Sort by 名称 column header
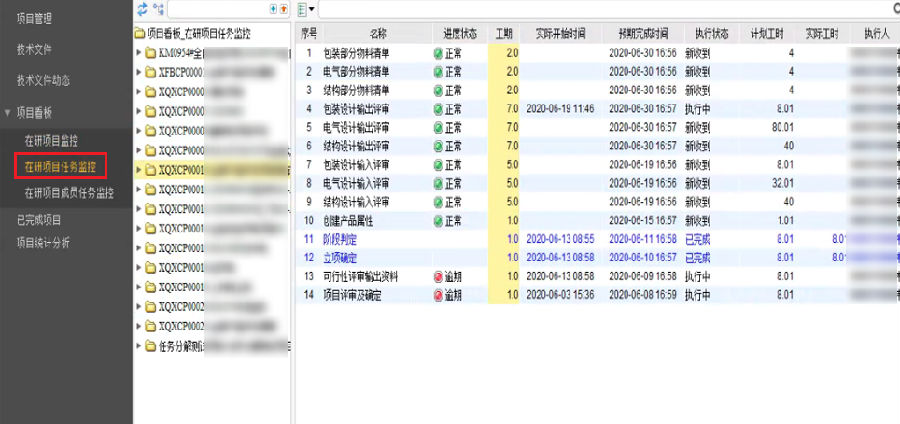The image size is (900, 424). [x=377, y=34]
